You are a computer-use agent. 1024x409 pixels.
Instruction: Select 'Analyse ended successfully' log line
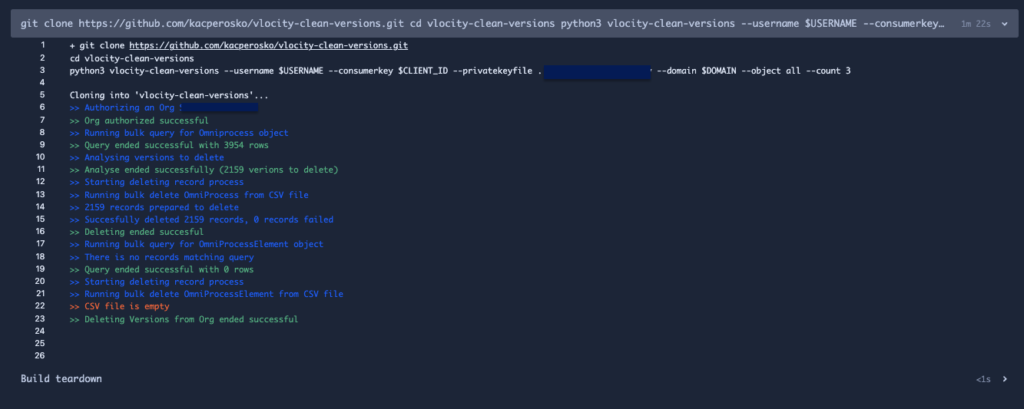pos(204,170)
